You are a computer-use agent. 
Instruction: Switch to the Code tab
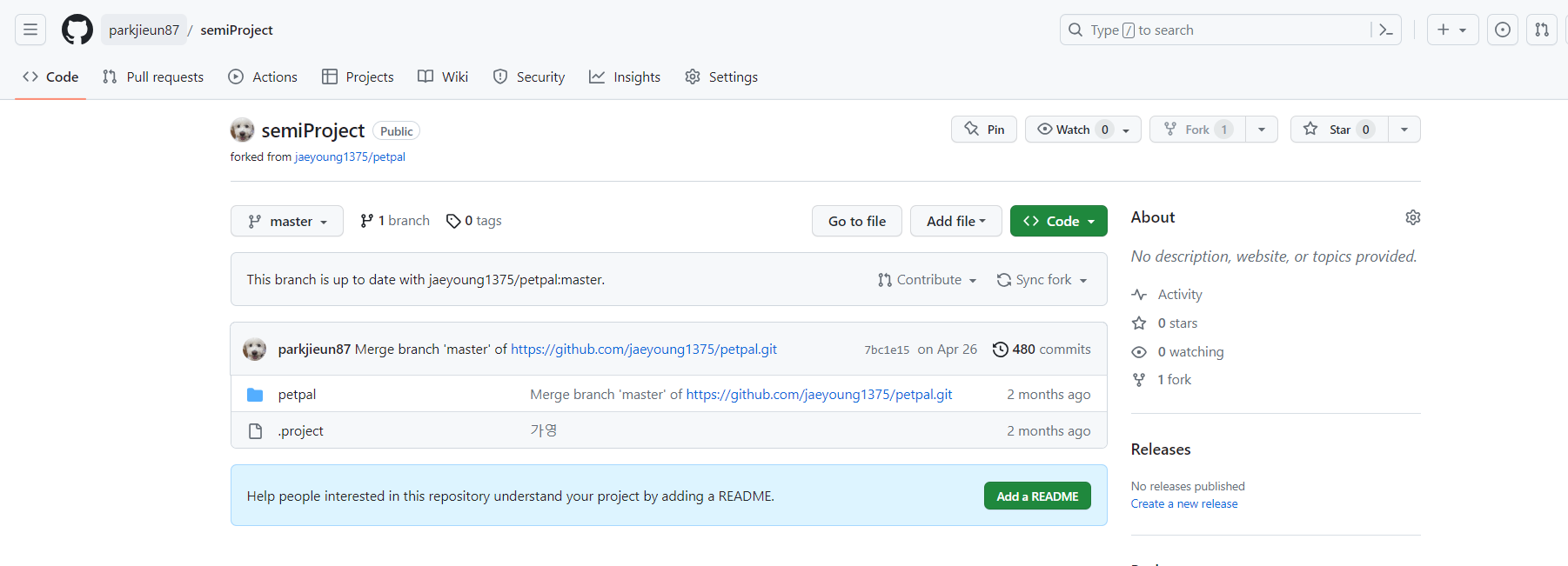click(x=50, y=77)
